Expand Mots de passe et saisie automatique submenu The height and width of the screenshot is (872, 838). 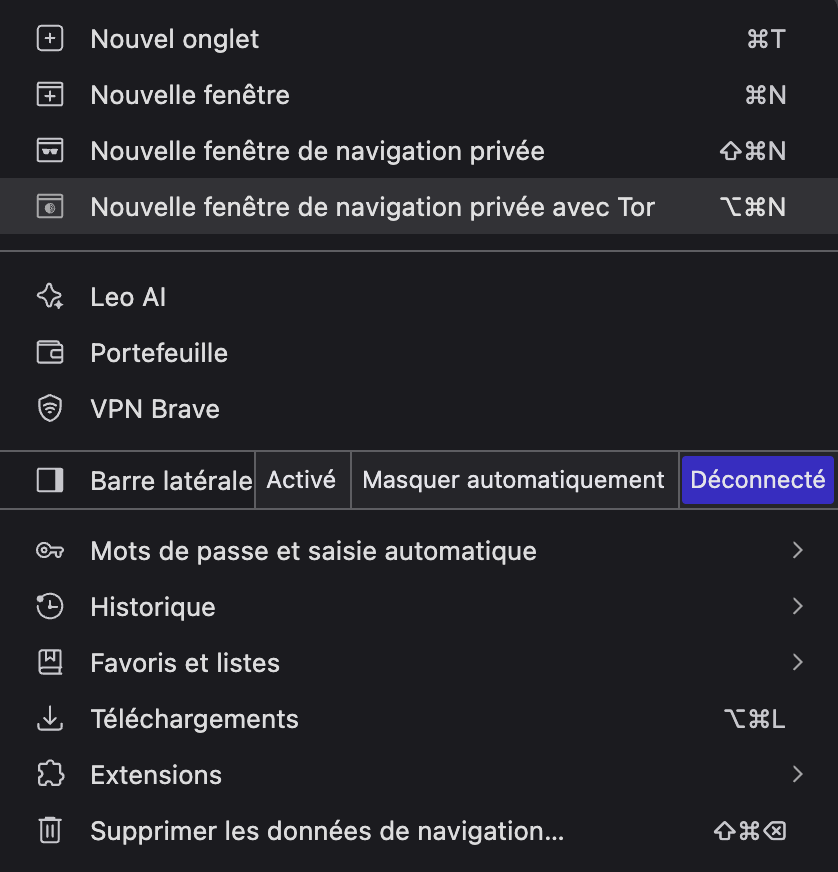797,551
